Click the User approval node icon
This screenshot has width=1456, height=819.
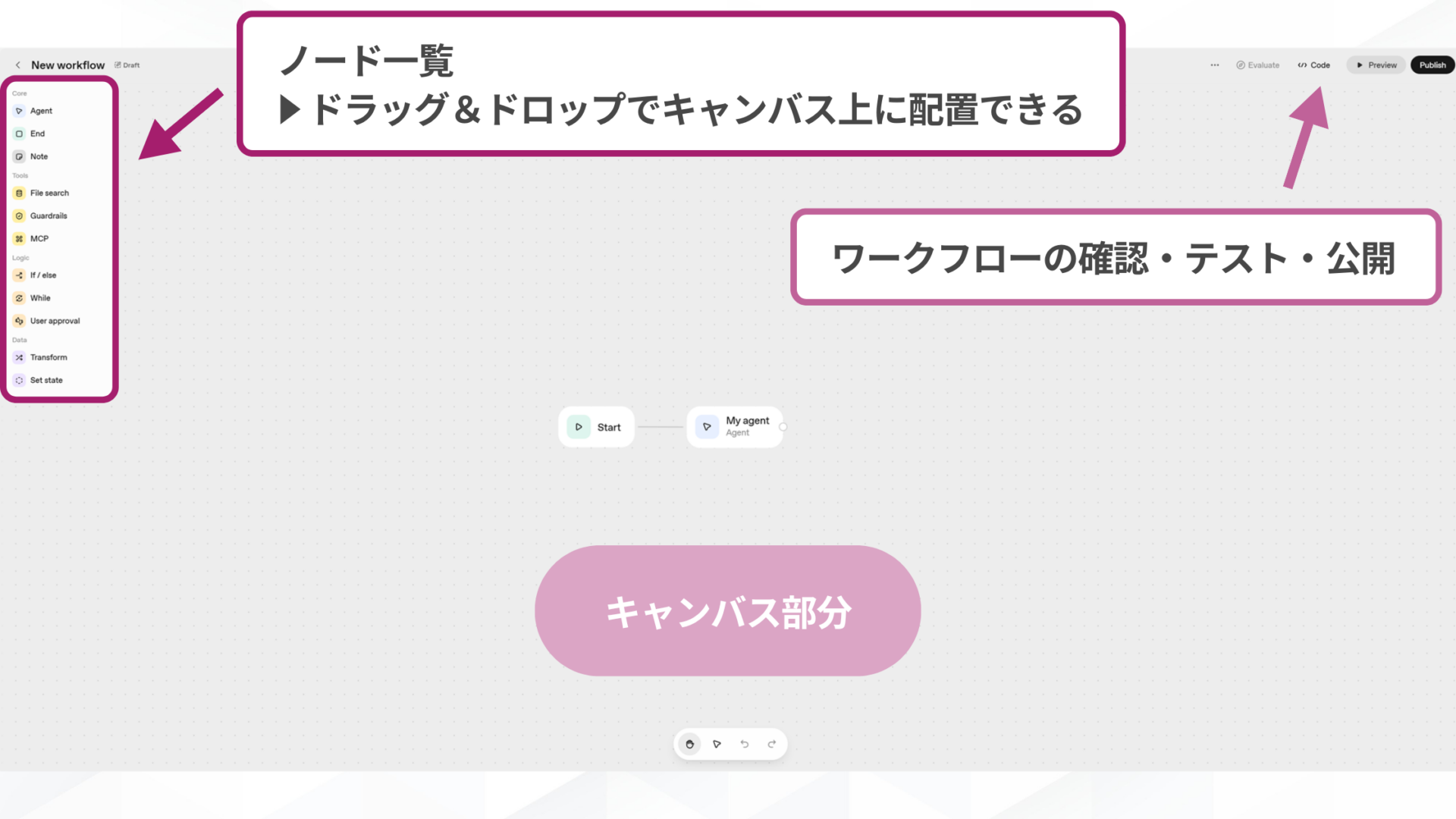pos(19,320)
